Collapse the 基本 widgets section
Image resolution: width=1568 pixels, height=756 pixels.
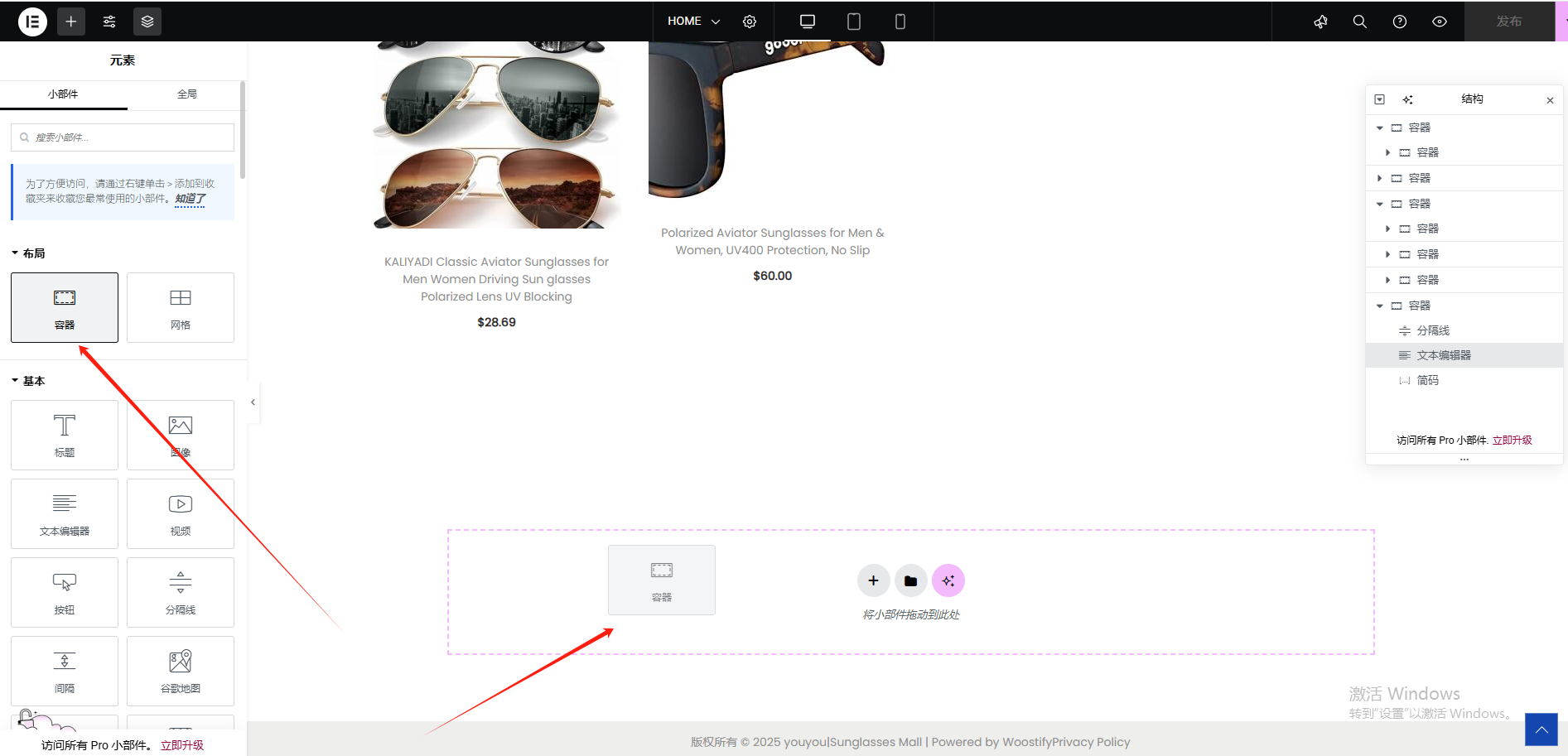[28, 381]
